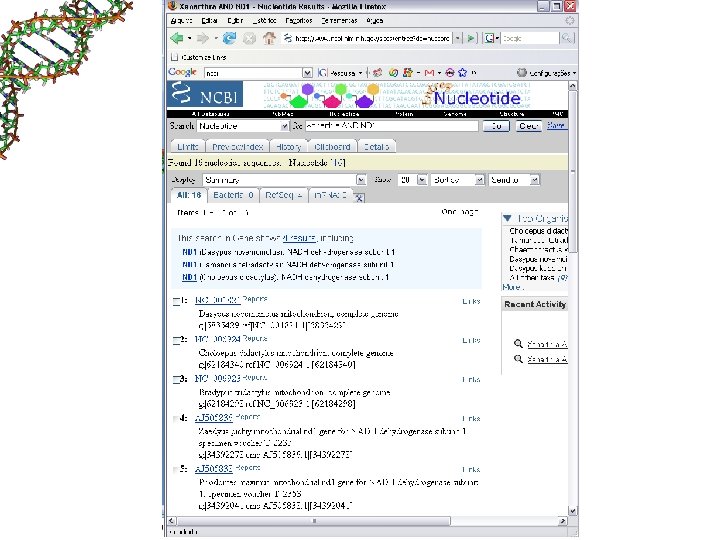Tick checkbox for result 4 AJ505836
The width and height of the screenshot is (720, 540).
coord(176,418)
